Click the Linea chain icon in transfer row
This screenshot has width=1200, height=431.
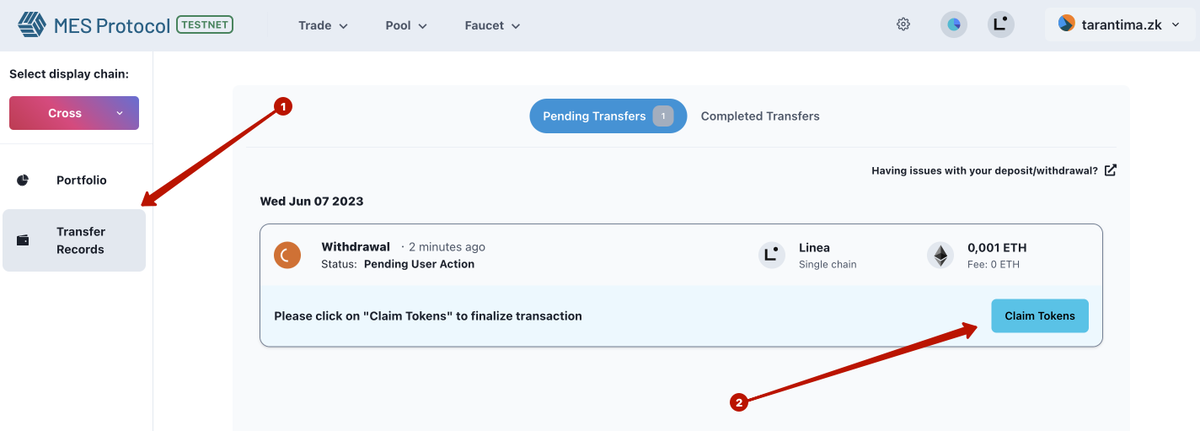tap(771, 256)
